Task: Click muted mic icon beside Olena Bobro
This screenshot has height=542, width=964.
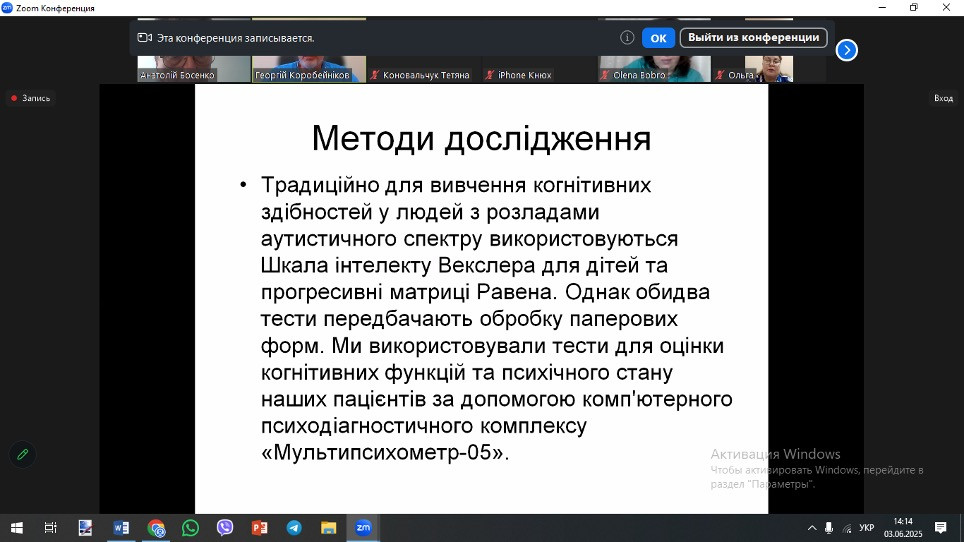Action: [x=605, y=75]
